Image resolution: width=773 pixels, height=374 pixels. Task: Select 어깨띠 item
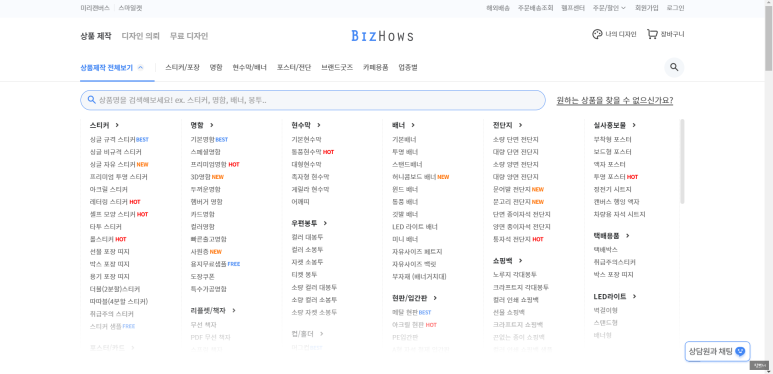300,202
